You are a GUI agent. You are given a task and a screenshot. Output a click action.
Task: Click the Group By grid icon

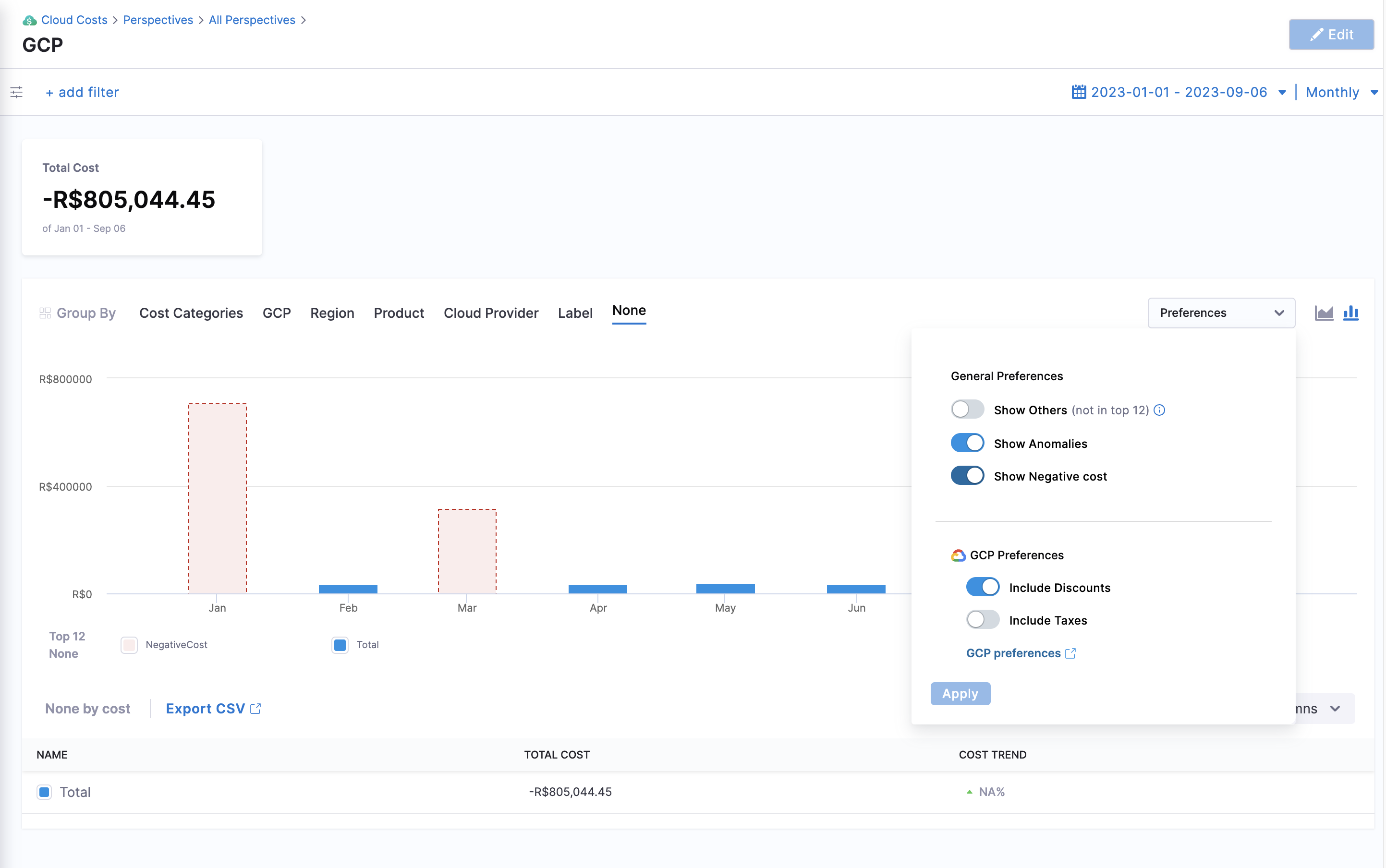(45, 313)
